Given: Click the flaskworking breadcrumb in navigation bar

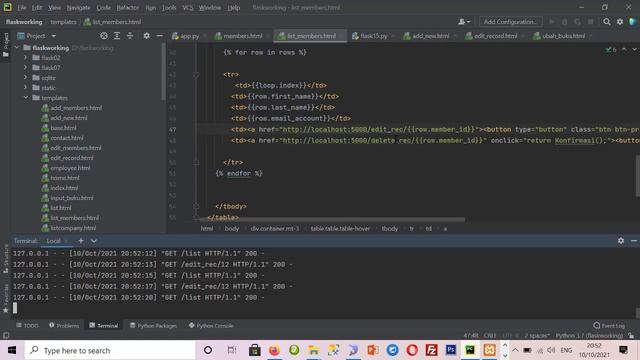Looking at the screenshot, I should 24,22.
